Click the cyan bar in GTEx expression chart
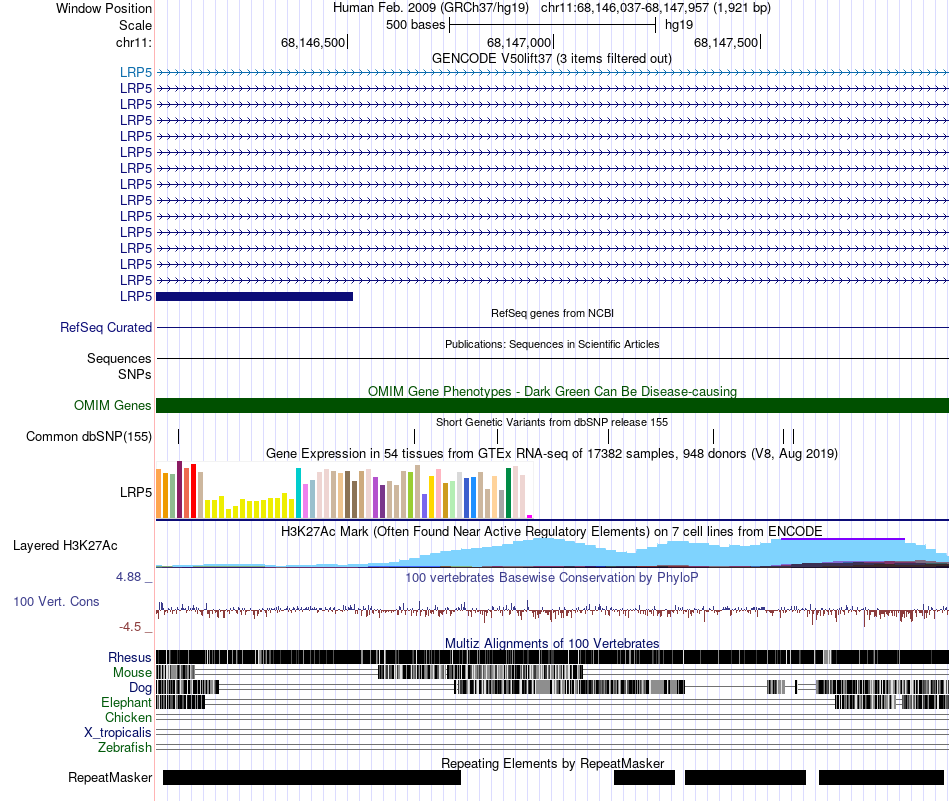This screenshot has width=950, height=801. (298, 493)
